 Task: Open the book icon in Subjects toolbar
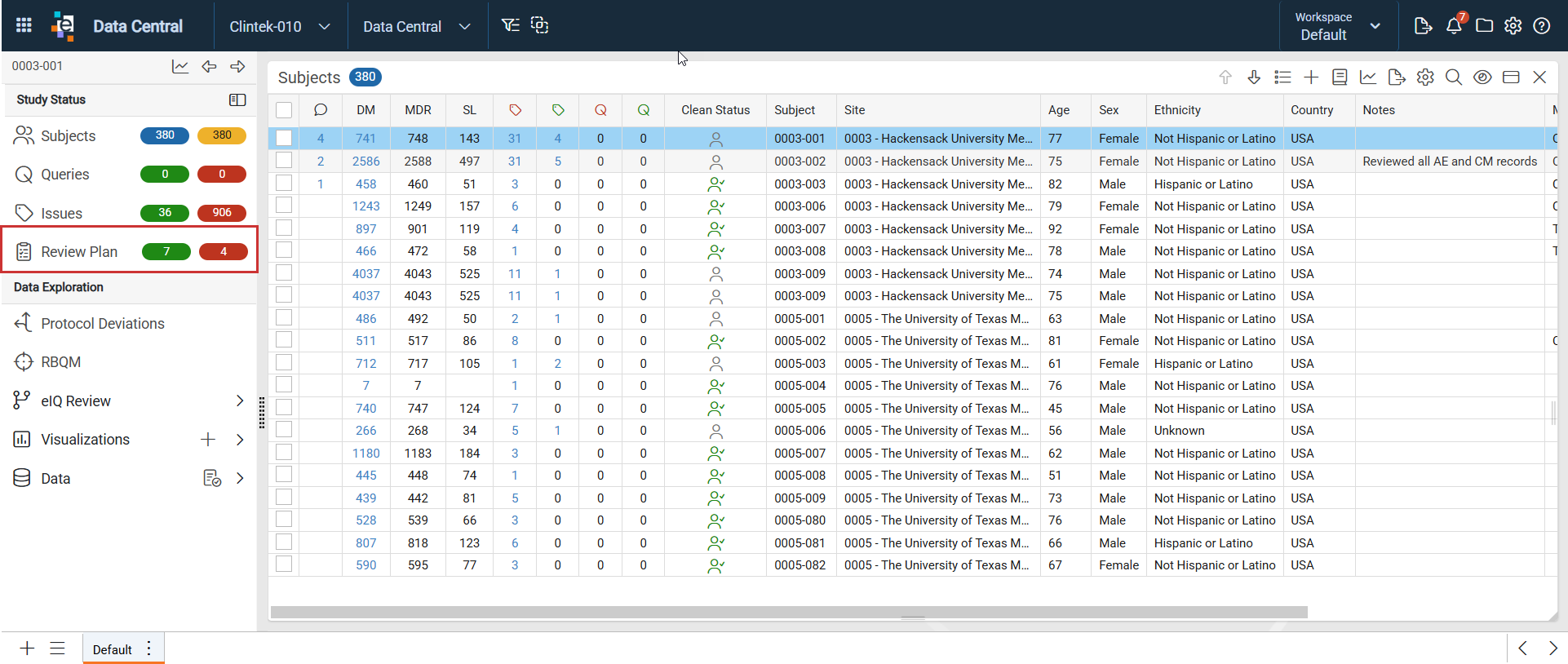click(1340, 77)
